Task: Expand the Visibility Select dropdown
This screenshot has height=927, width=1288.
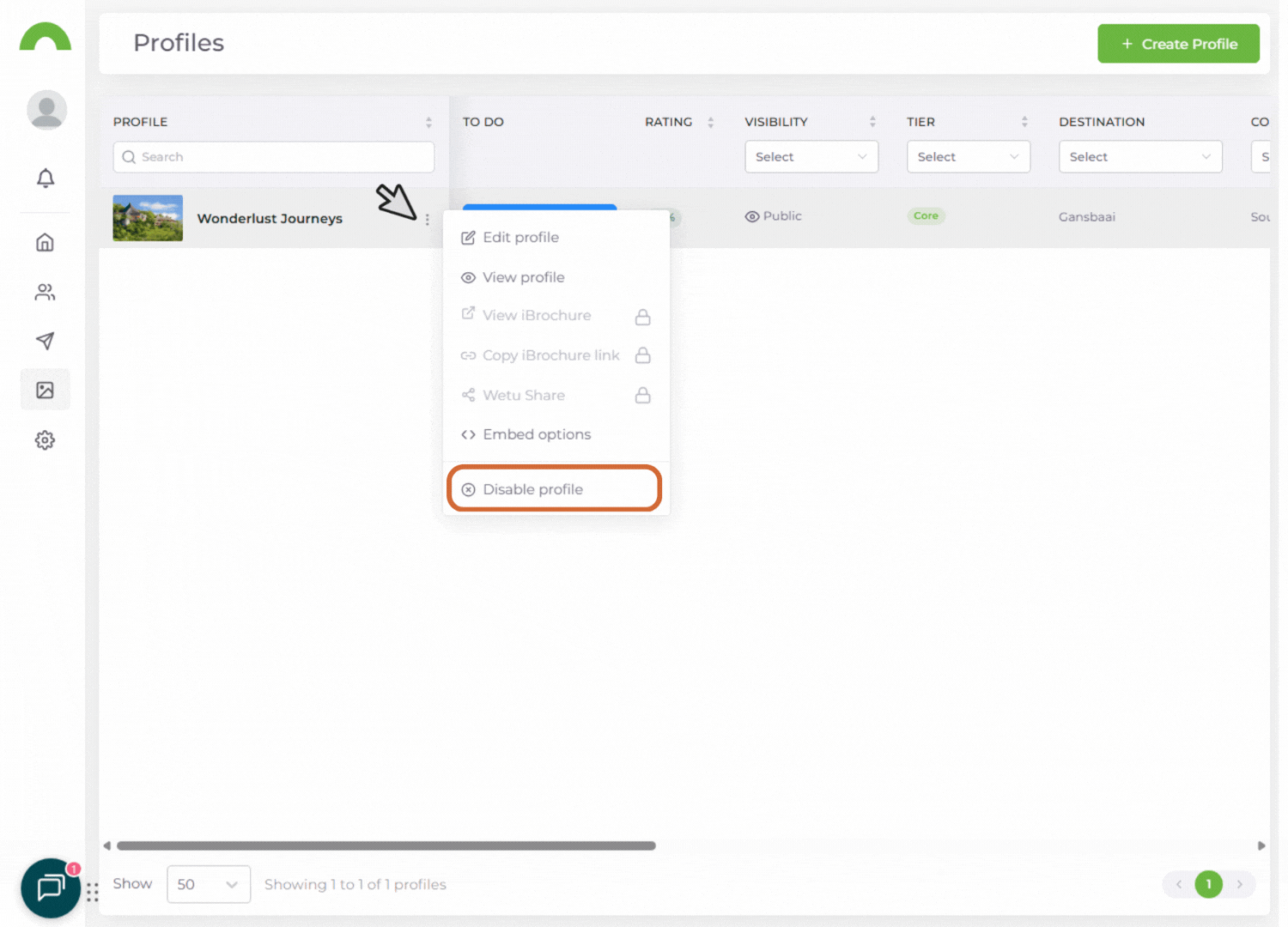Action: 811,157
